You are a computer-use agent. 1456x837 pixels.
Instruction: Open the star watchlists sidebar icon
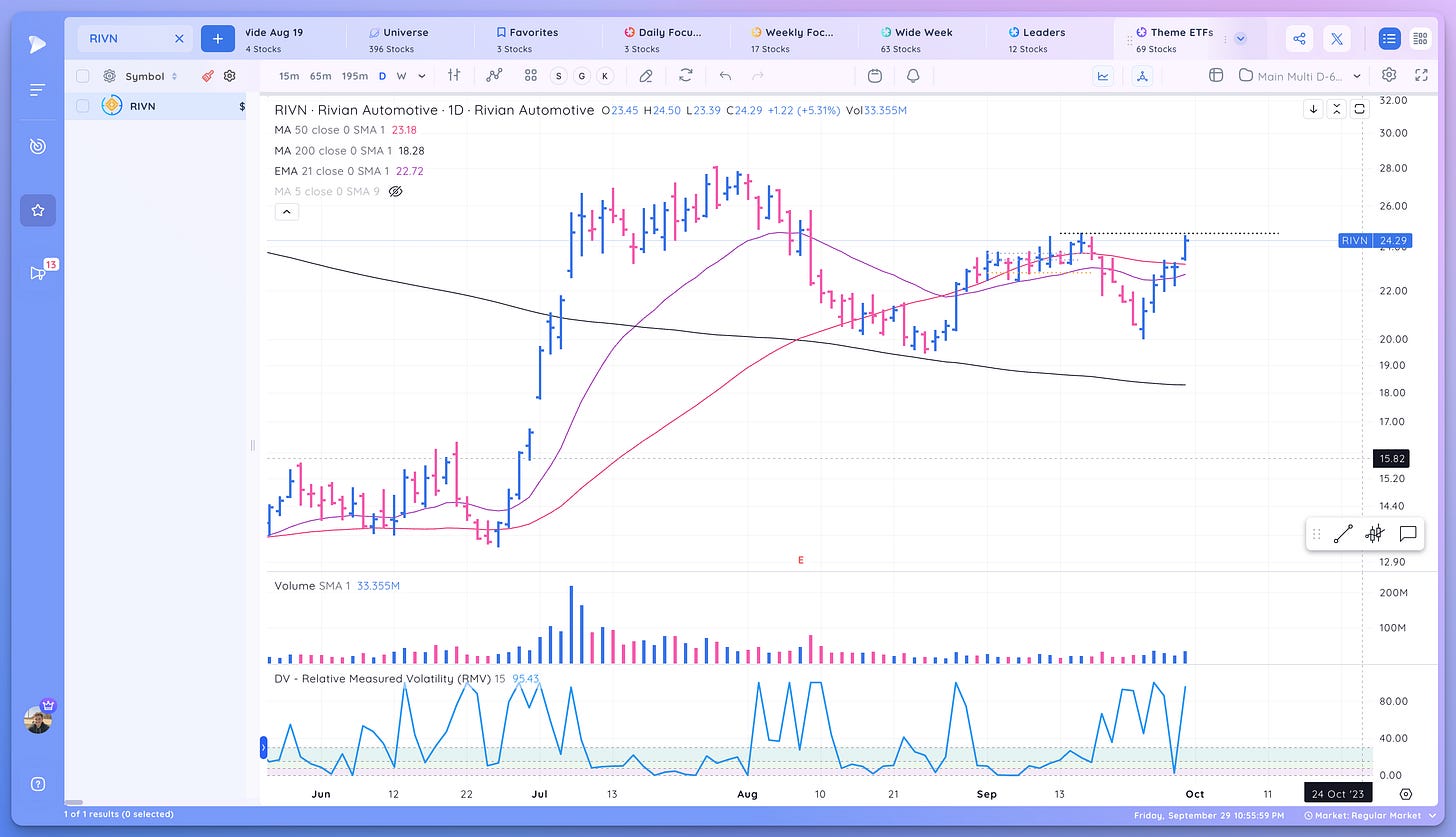coord(37,210)
